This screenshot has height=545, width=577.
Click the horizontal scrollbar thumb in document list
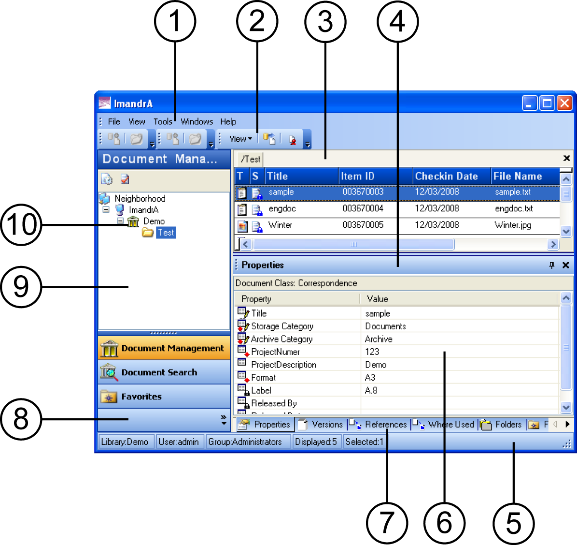click(354, 244)
